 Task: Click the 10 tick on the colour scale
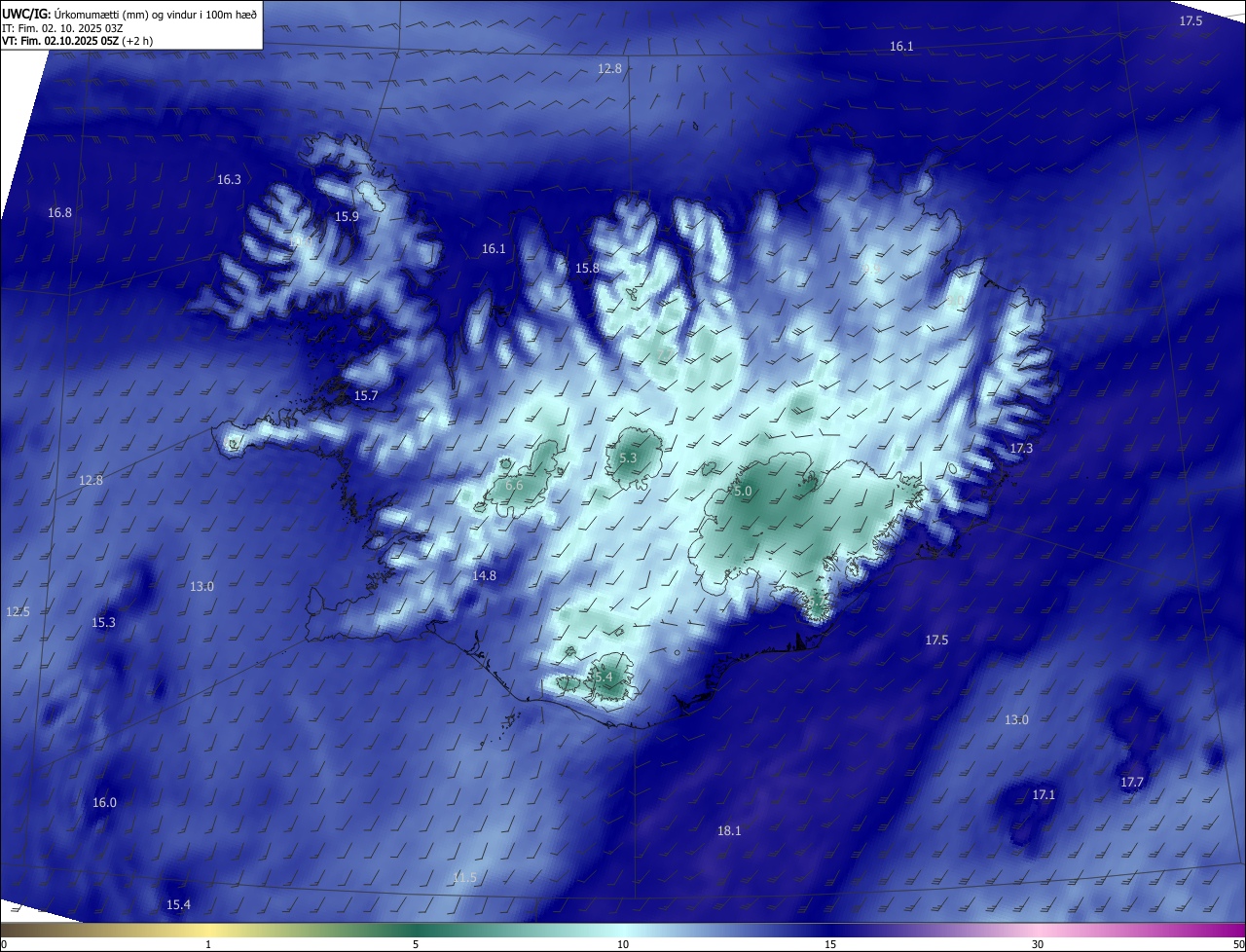(623, 944)
